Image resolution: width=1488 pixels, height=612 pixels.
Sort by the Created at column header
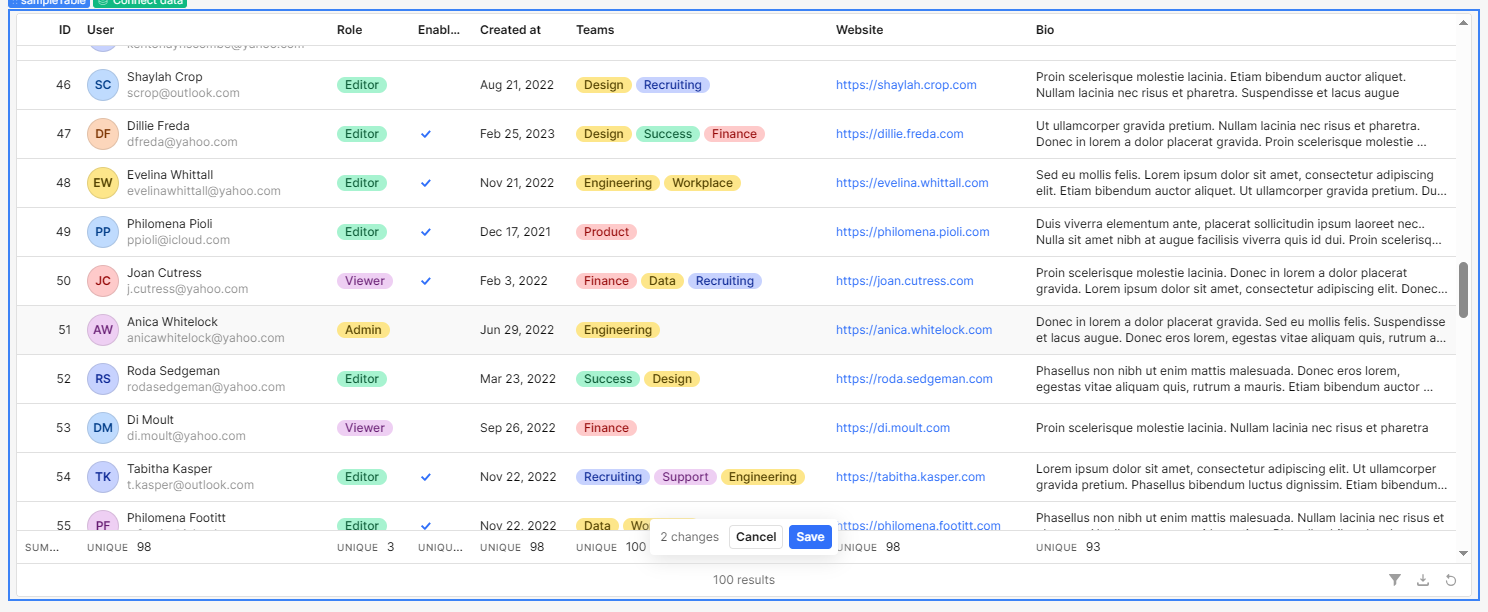coord(510,30)
